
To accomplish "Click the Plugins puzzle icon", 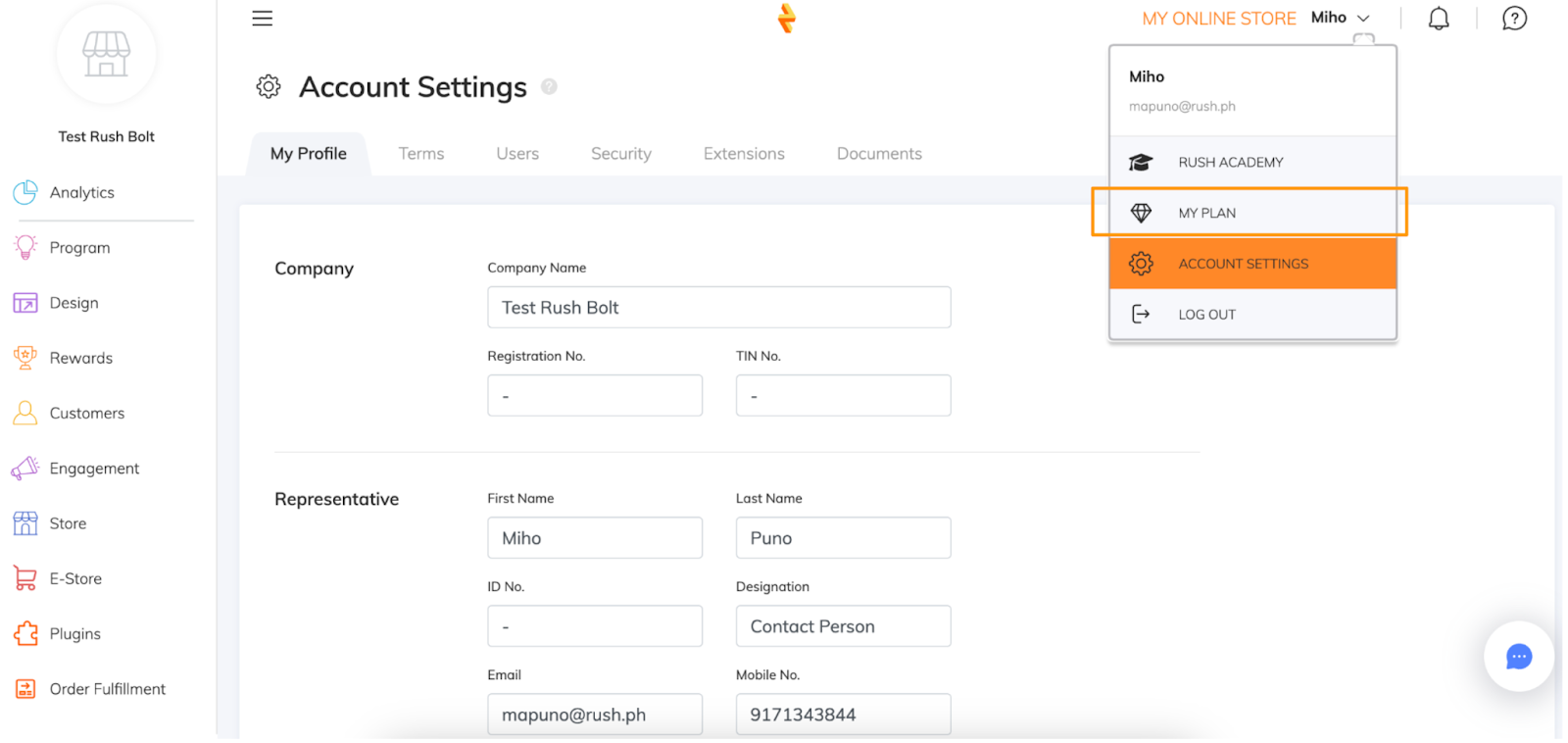I will [25, 633].
